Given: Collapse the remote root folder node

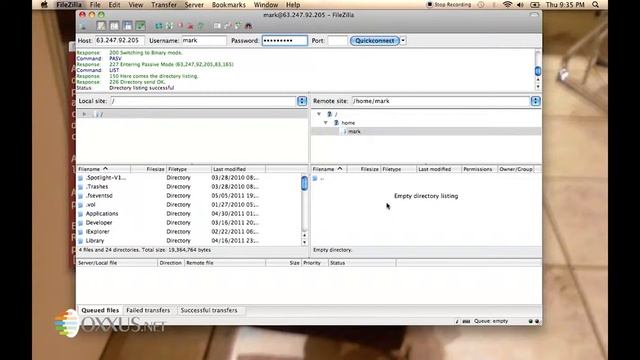Looking at the screenshot, I should click(319, 114).
